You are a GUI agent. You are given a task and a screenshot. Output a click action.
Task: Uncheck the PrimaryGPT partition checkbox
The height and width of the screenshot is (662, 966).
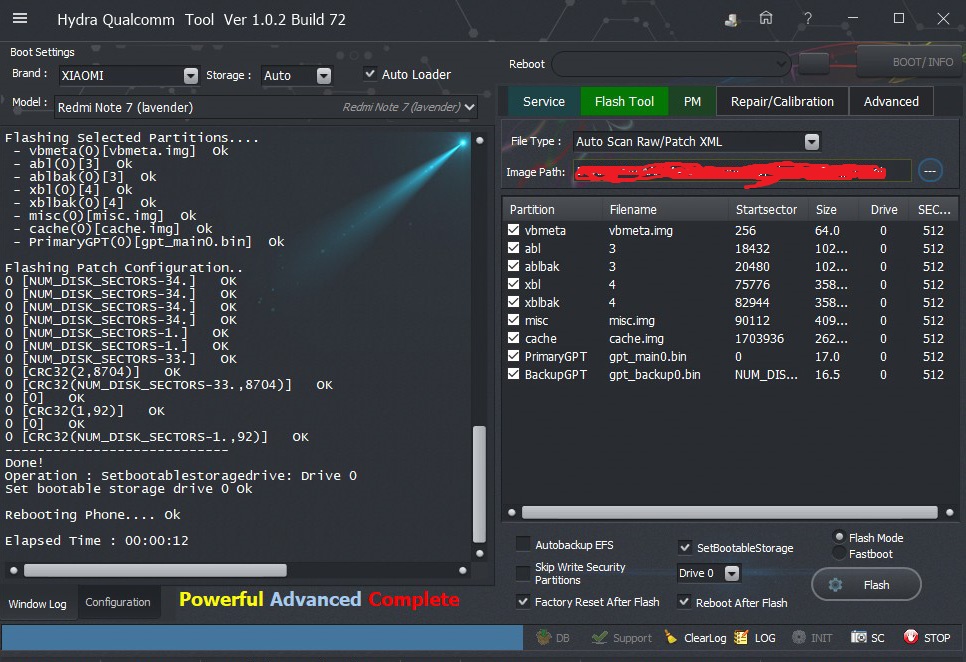pyautogui.click(x=513, y=356)
